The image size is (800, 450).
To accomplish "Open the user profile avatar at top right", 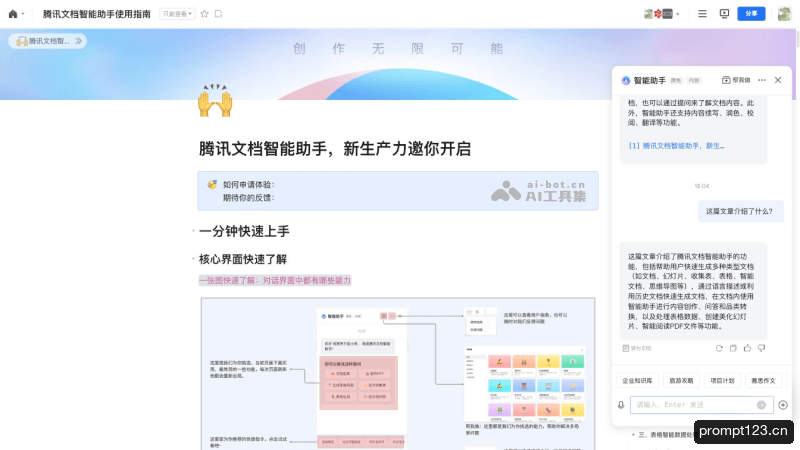I will click(784, 14).
